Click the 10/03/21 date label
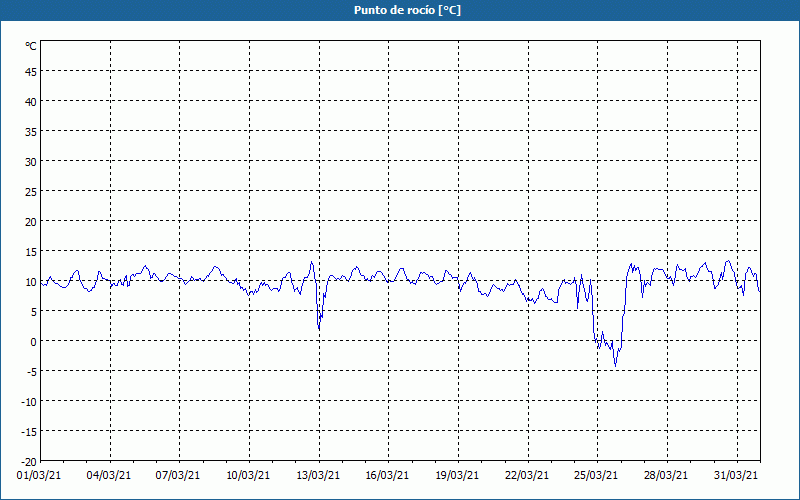This screenshot has width=800, height=500. coord(248,475)
